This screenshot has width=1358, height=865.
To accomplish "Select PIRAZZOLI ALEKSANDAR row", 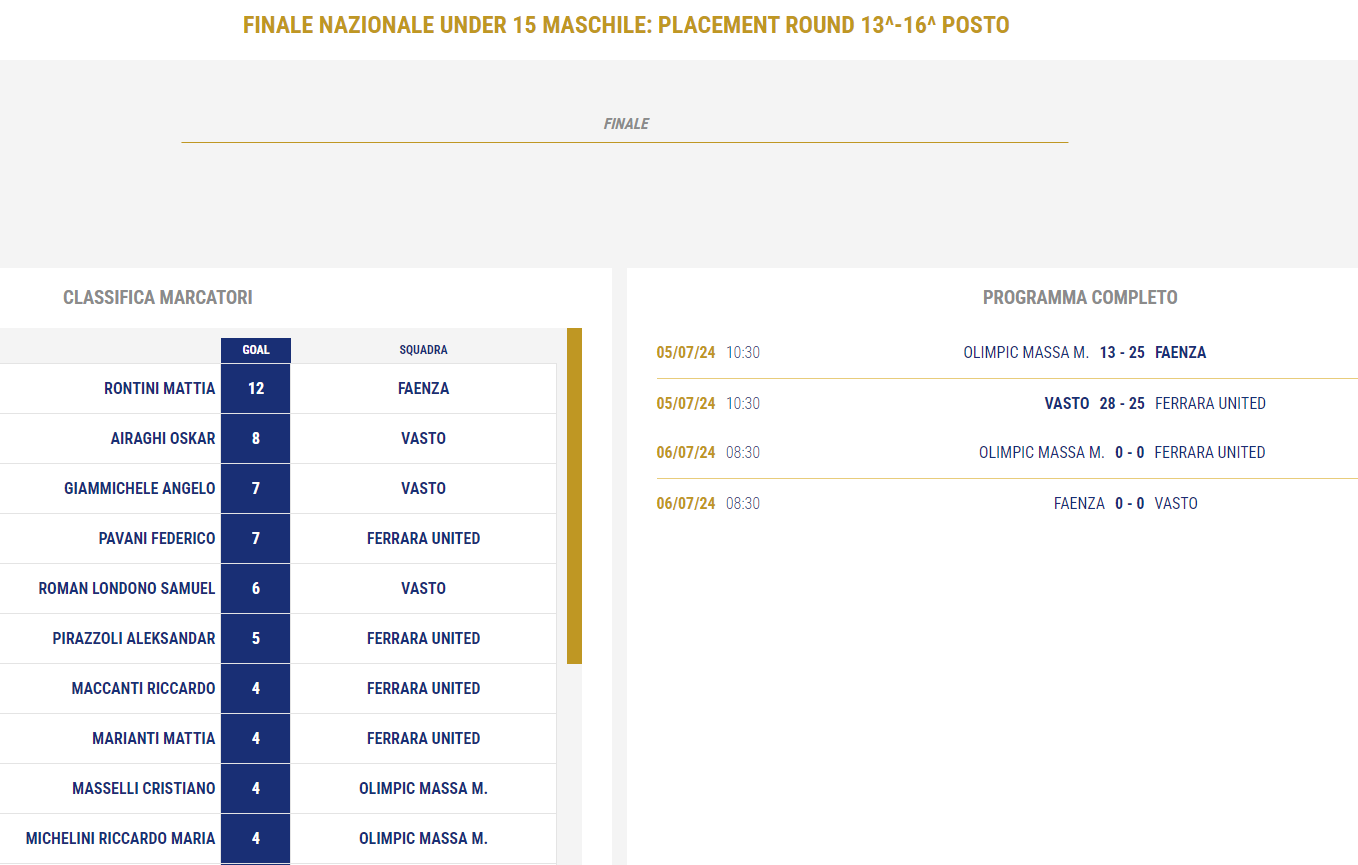I will point(278,638).
